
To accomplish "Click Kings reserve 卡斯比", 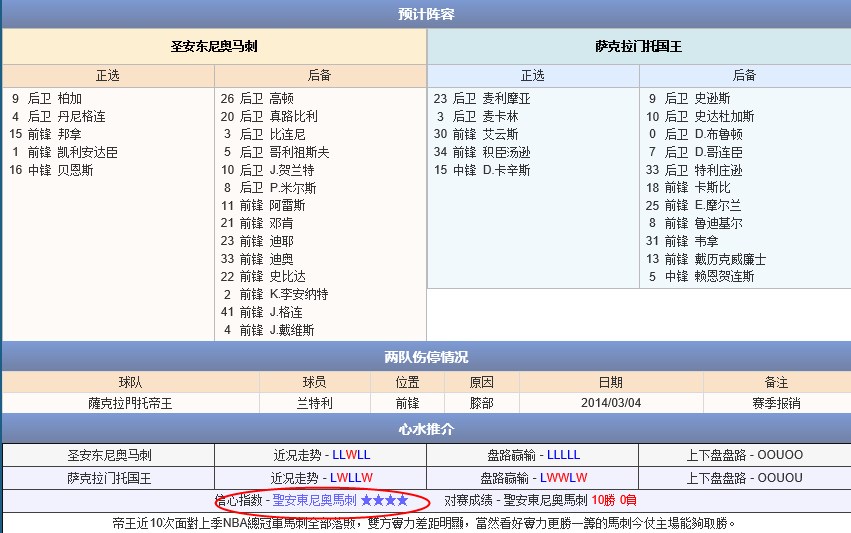I will 713,187.
